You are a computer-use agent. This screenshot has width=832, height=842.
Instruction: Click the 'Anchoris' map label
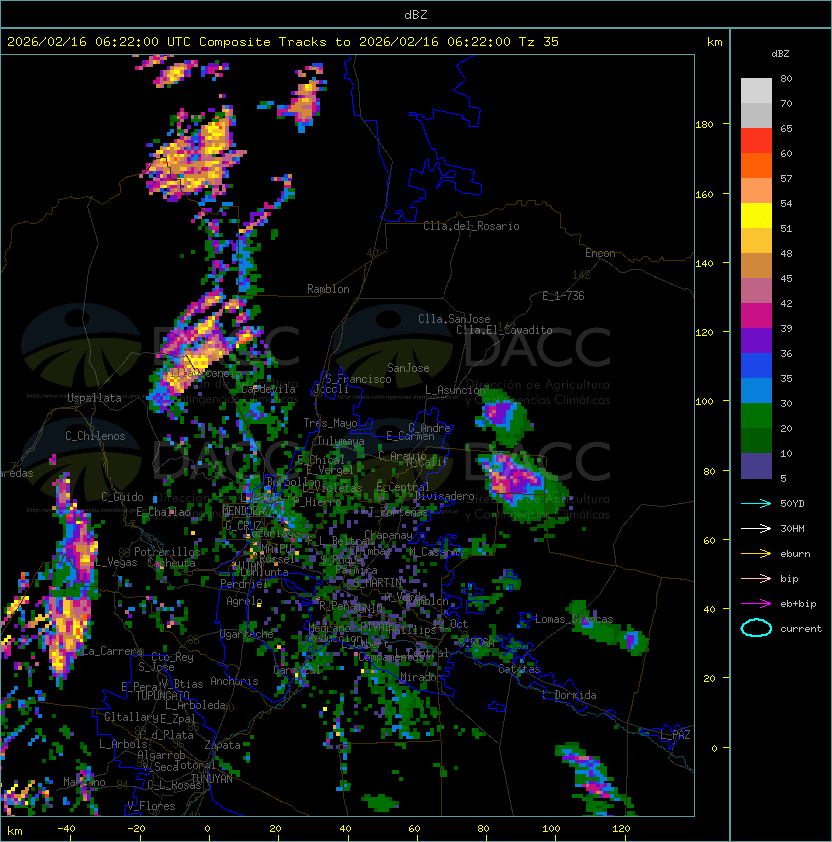[x=234, y=681]
